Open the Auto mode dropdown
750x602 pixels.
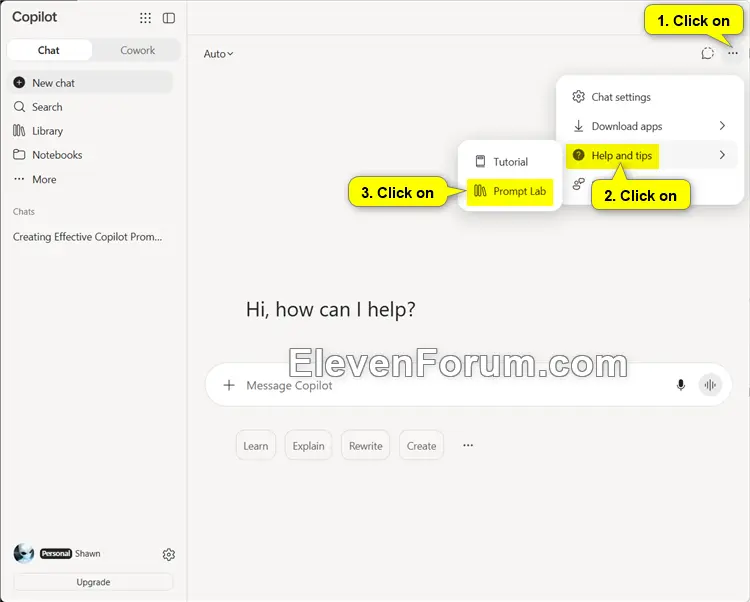(x=218, y=54)
